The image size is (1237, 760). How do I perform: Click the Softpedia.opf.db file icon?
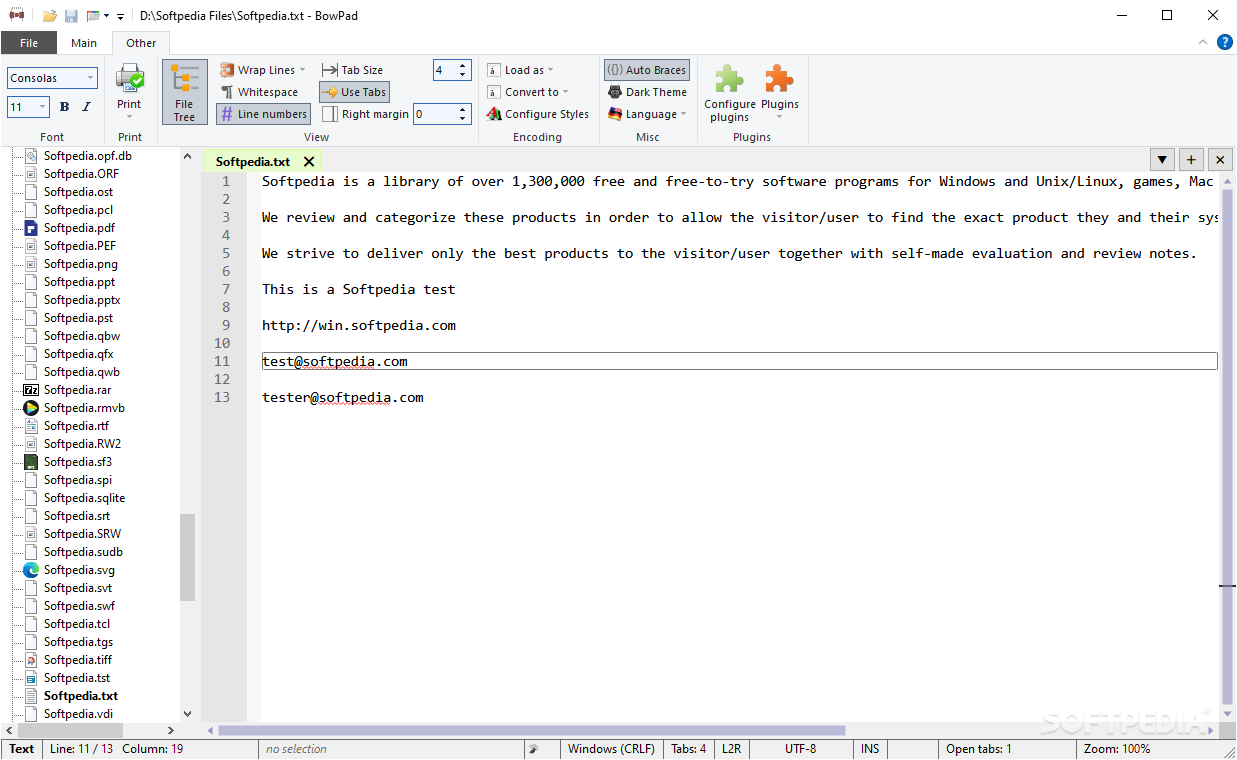pyautogui.click(x=31, y=156)
